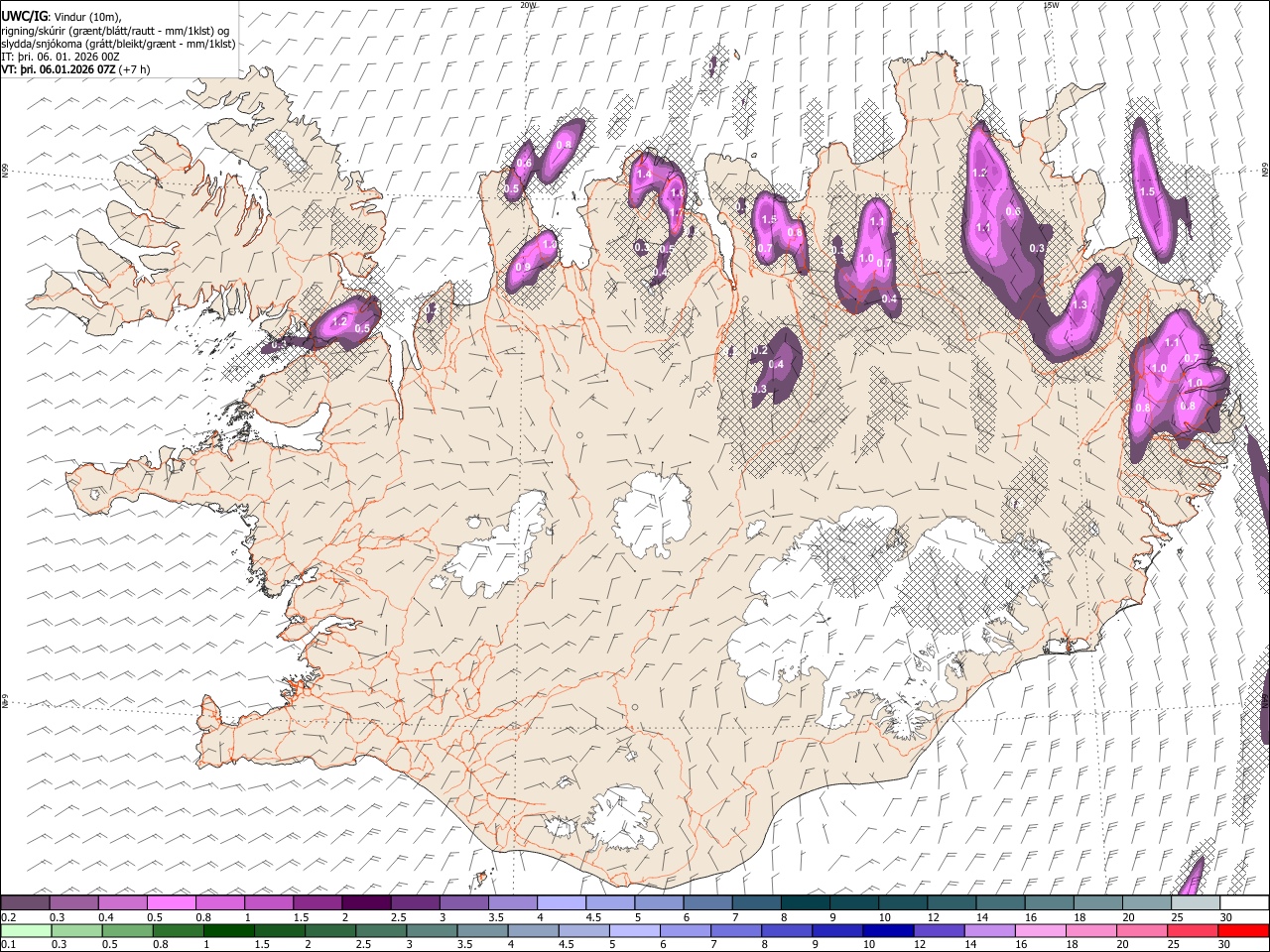Pick lower legend swatch for 25–30
The height and width of the screenshot is (952, 1270).
(1194, 930)
